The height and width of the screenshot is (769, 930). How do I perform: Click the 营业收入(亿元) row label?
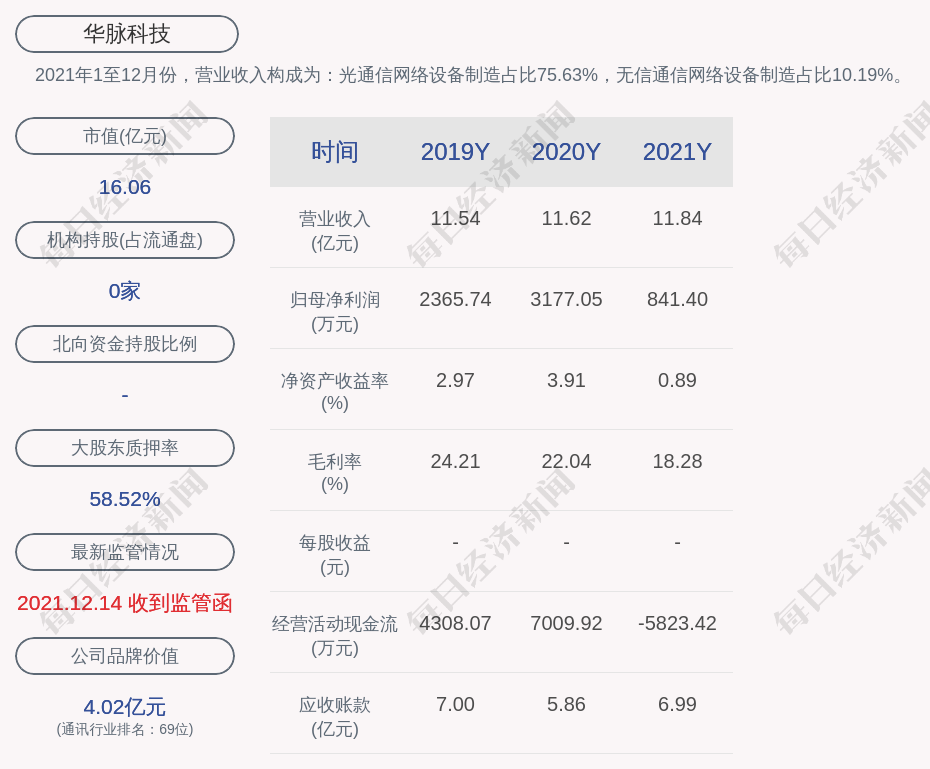tap(335, 231)
